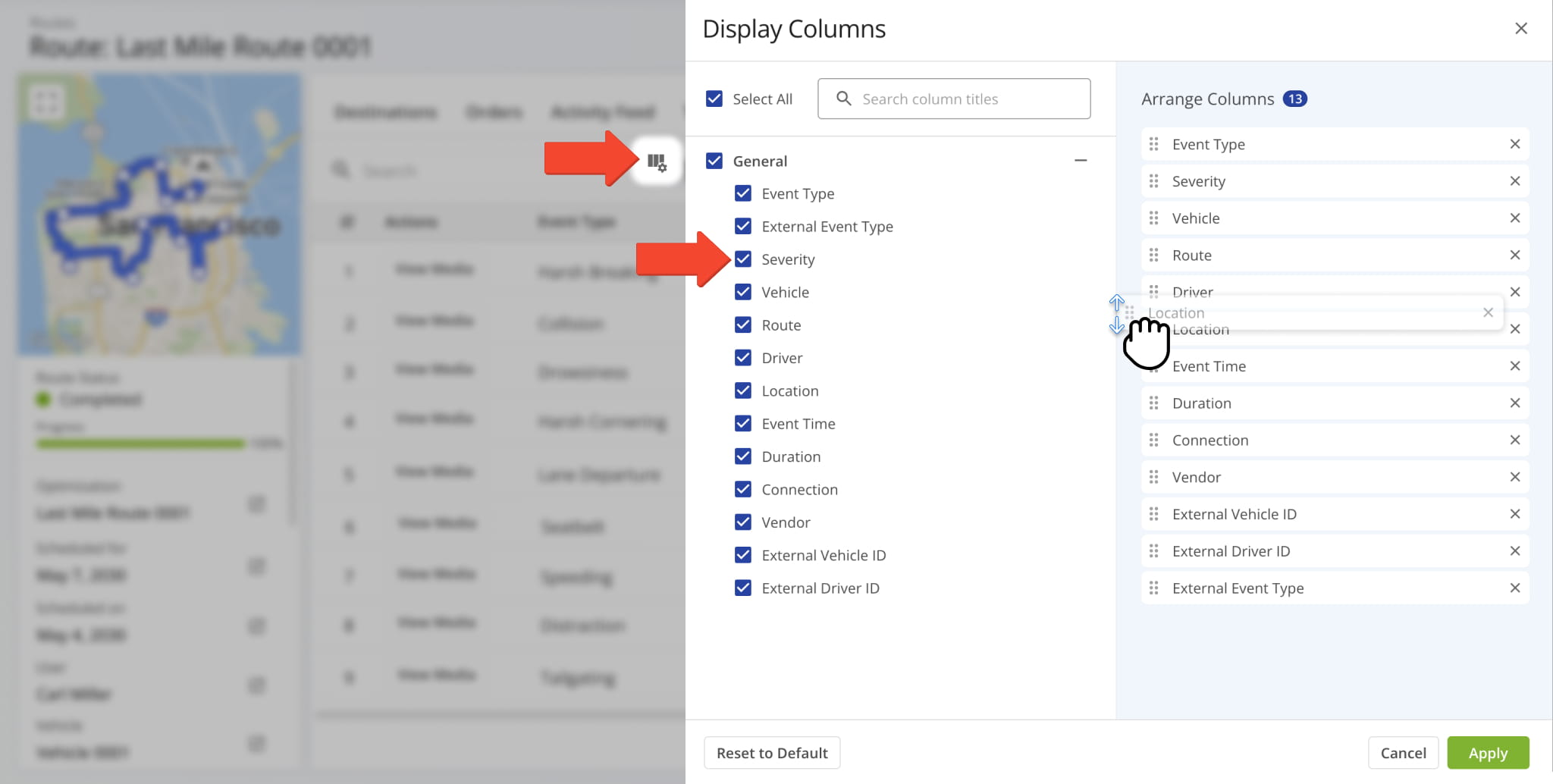
Task: Uncheck the Event Time checkbox
Action: 743,423
